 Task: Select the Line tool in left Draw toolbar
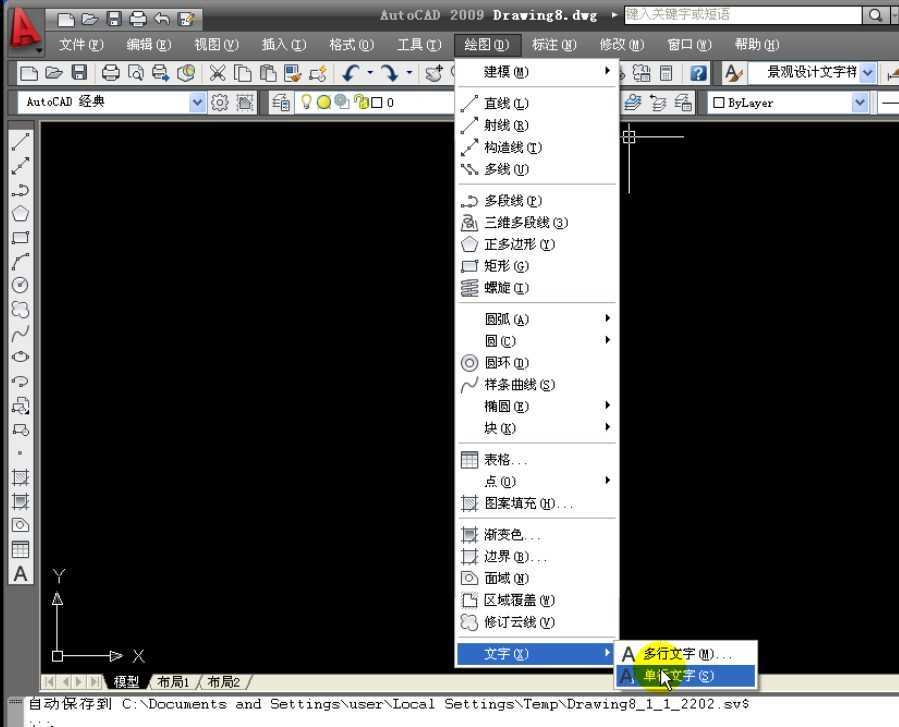(x=21, y=142)
